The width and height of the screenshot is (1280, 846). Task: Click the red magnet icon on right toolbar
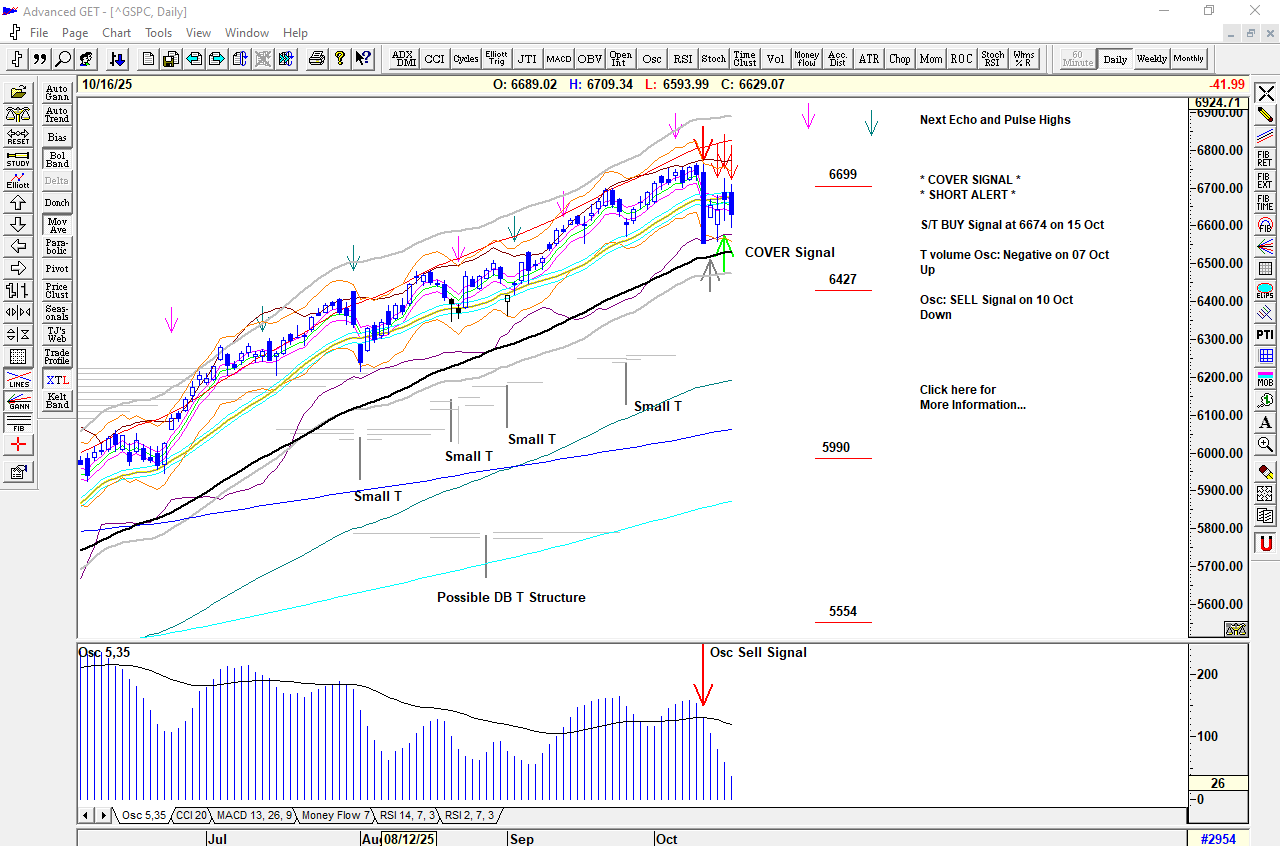click(x=1265, y=544)
